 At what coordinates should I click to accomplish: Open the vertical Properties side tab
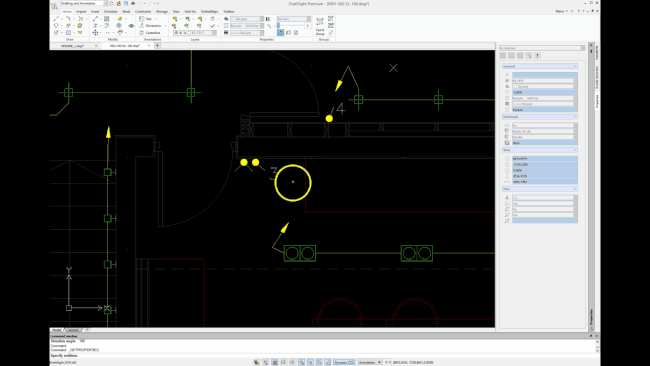(x=597, y=102)
